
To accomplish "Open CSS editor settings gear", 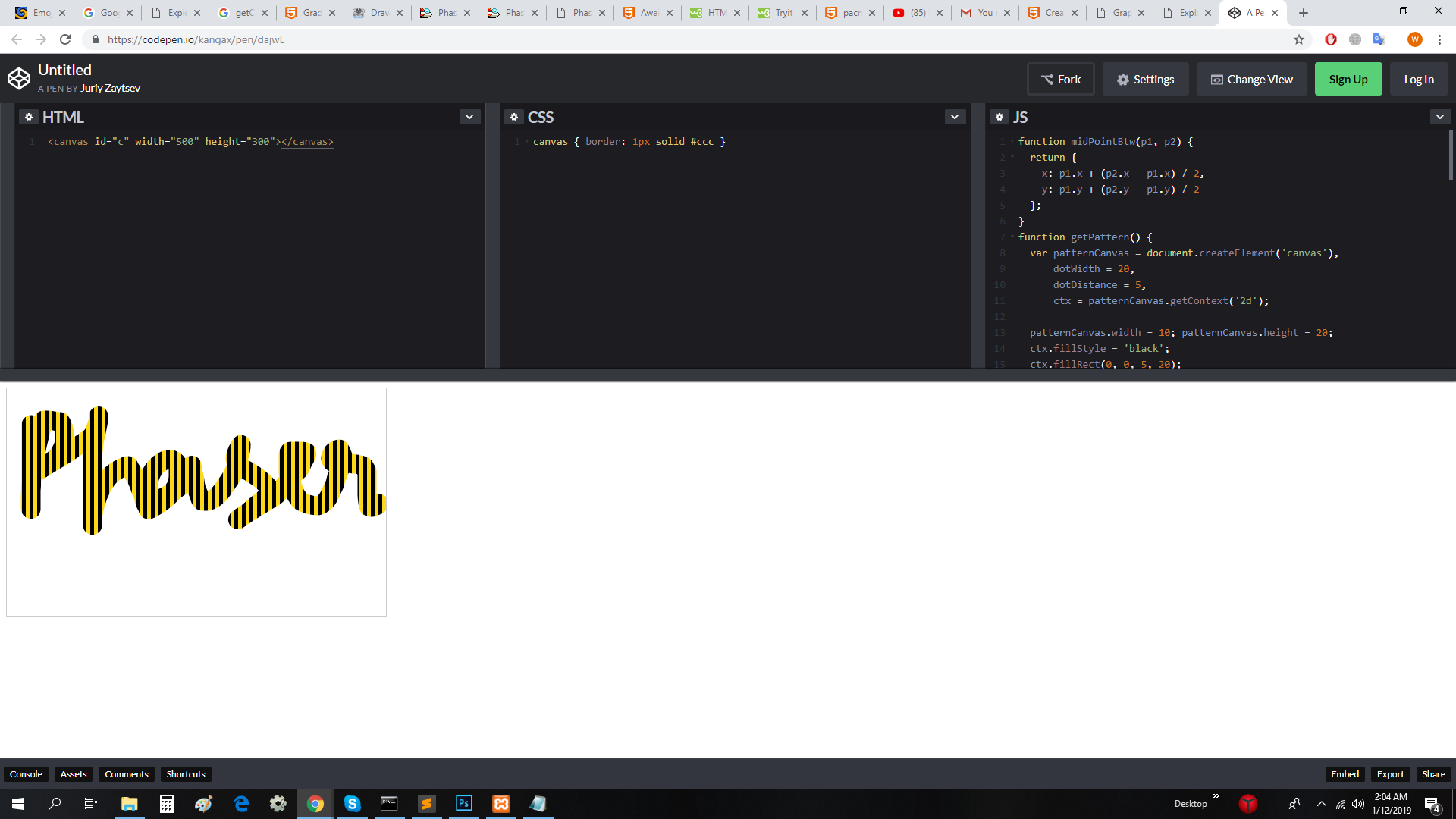I will tap(514, 117).
